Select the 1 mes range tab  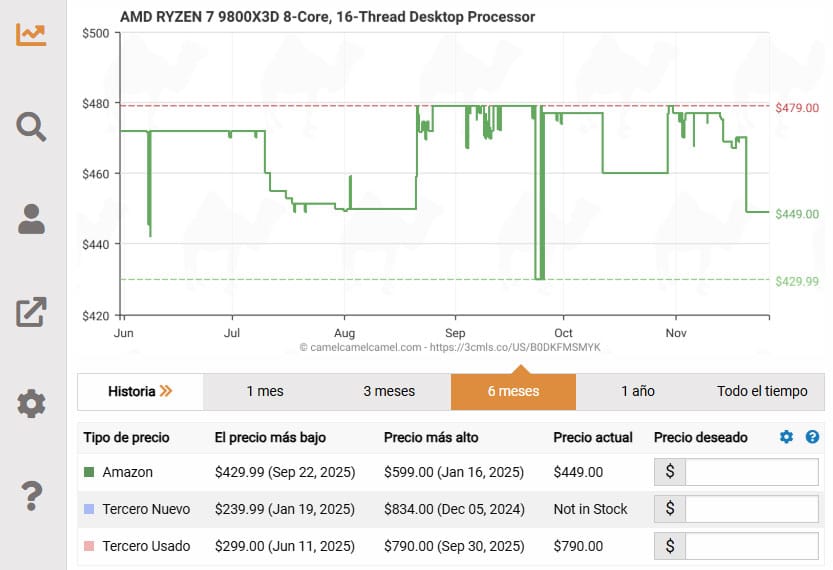265,392
